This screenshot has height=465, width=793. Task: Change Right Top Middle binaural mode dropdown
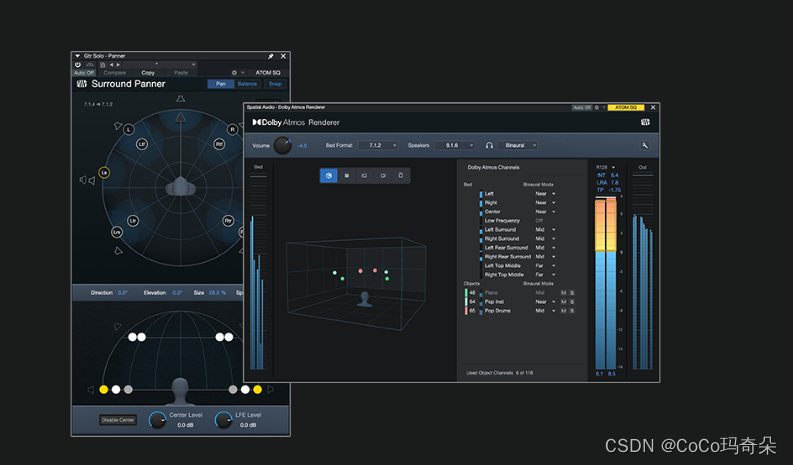pyautogui.click(x=546, y=275)
